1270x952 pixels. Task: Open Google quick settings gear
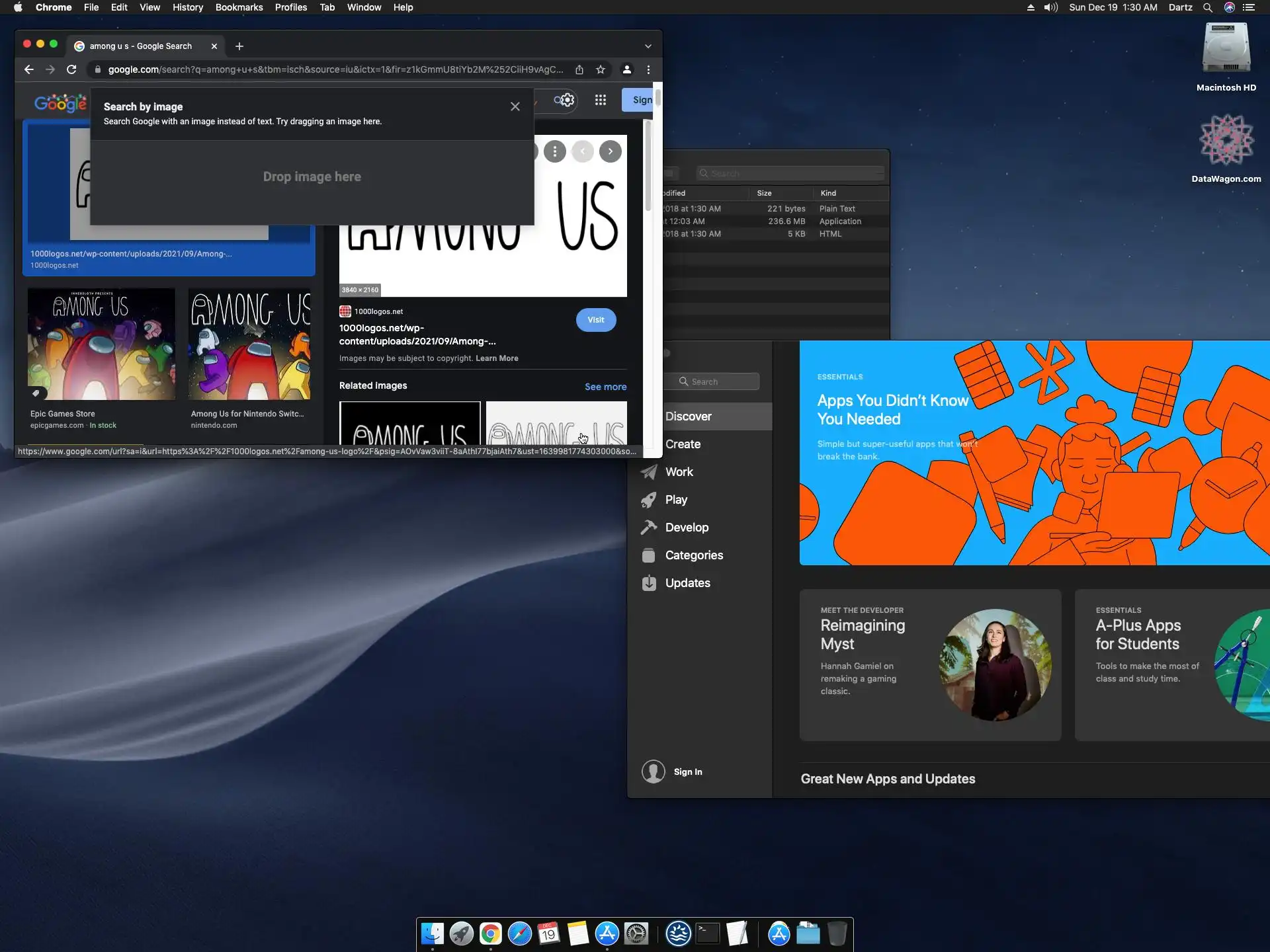pyautogui.click(x=567, y=100)
